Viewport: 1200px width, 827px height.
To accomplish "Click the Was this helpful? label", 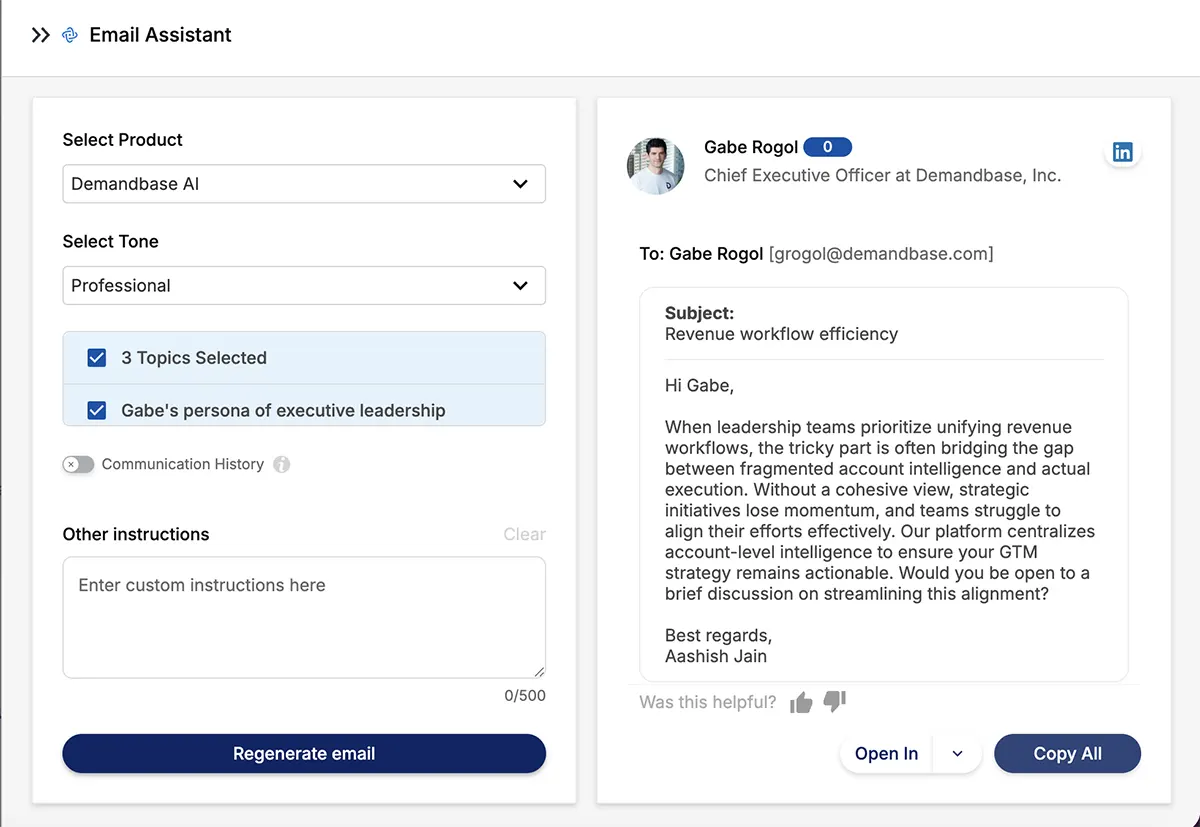I will [708, 702].
